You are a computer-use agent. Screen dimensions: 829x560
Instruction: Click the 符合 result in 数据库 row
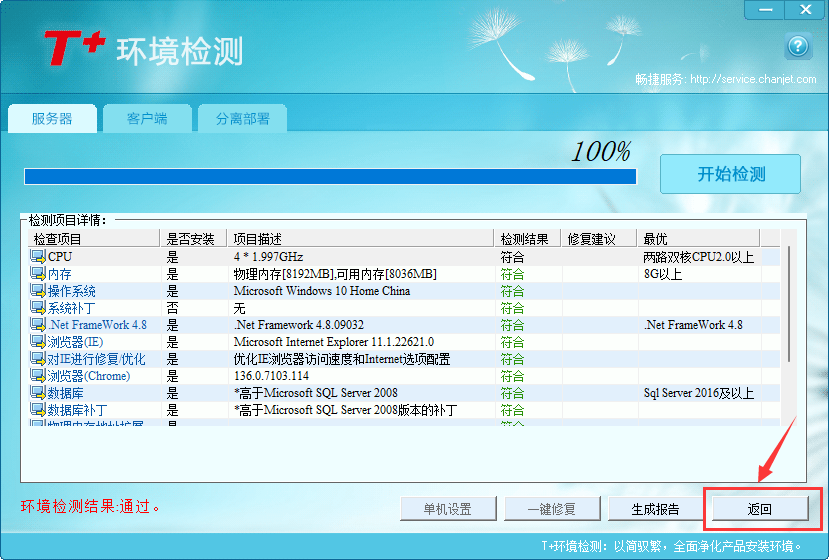point(512,393)
